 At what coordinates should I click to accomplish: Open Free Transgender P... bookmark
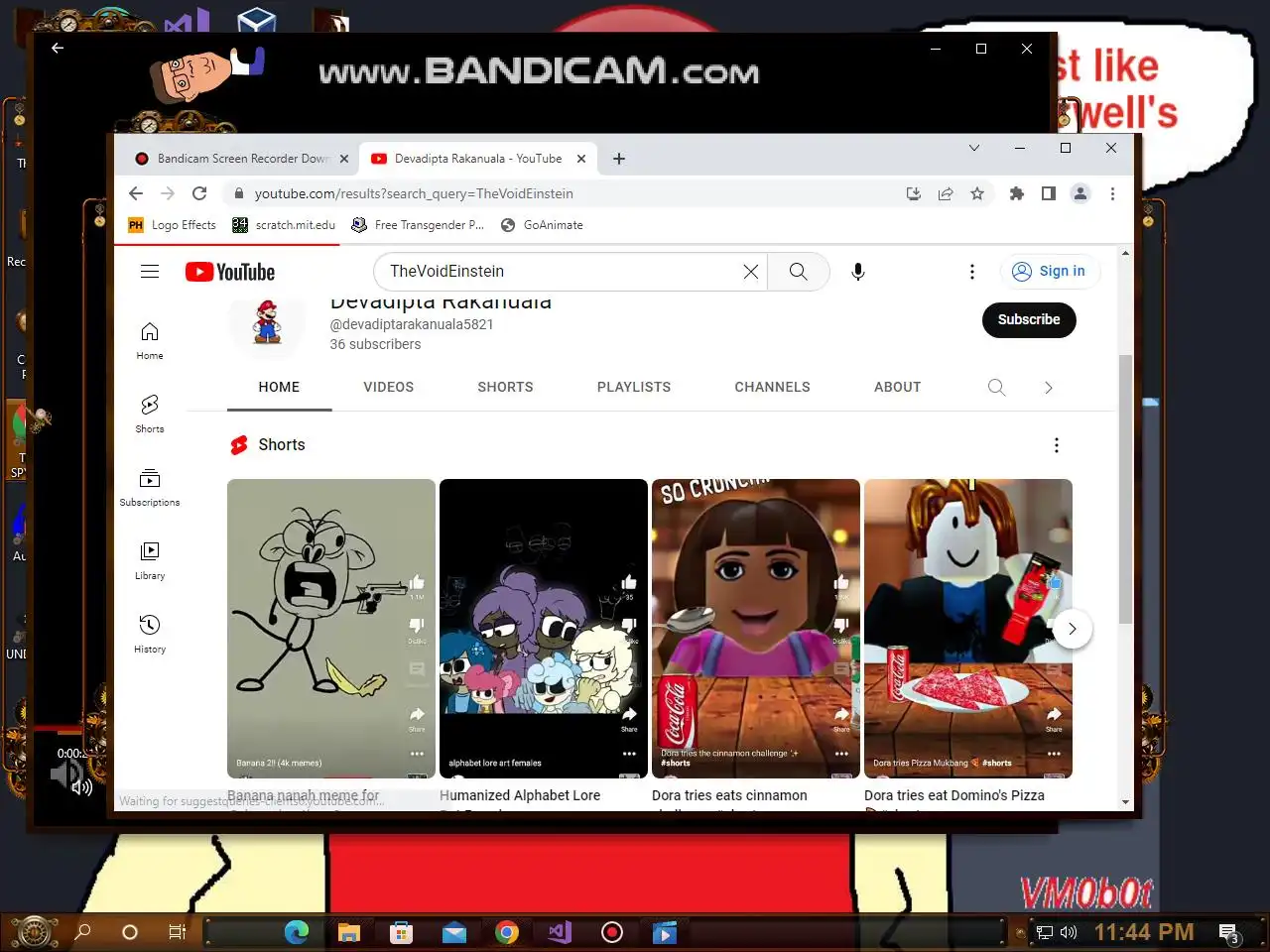(x=418, y=225)
